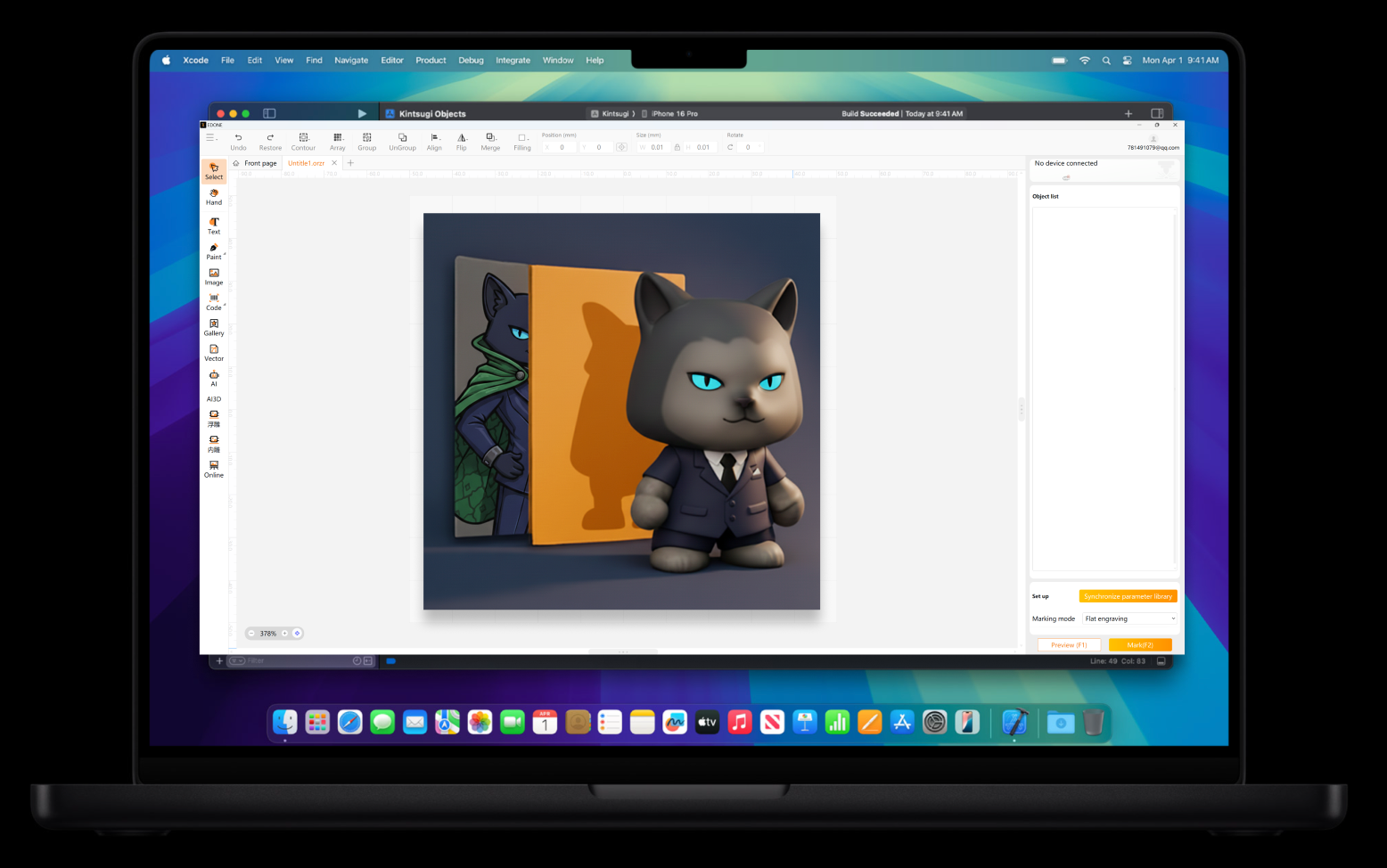Viewport: 1387px width, 868px height.
Task: Click the Vector tool icon
Action: point(214,353)
